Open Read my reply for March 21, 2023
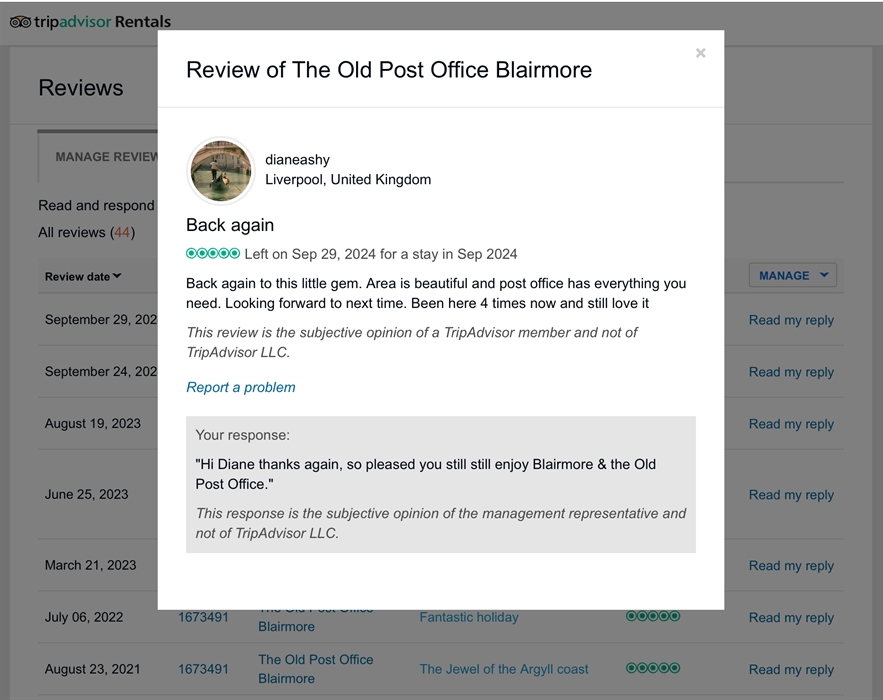Screen dimensions: 883x700 pyautogui.click(x=791, y=566)
